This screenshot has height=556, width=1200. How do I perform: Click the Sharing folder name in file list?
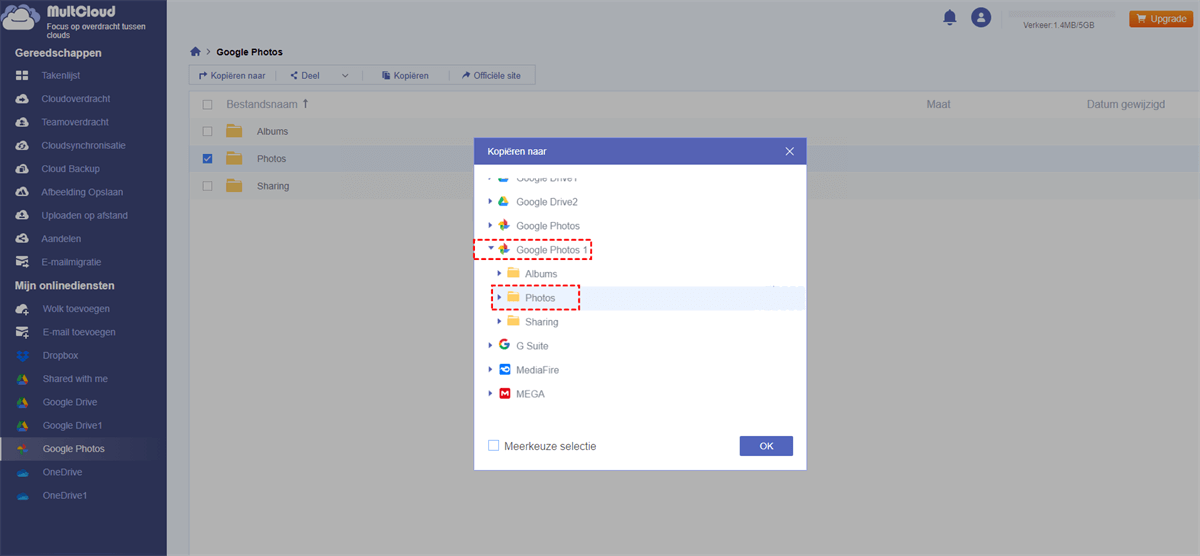click(x=273, y=186)
